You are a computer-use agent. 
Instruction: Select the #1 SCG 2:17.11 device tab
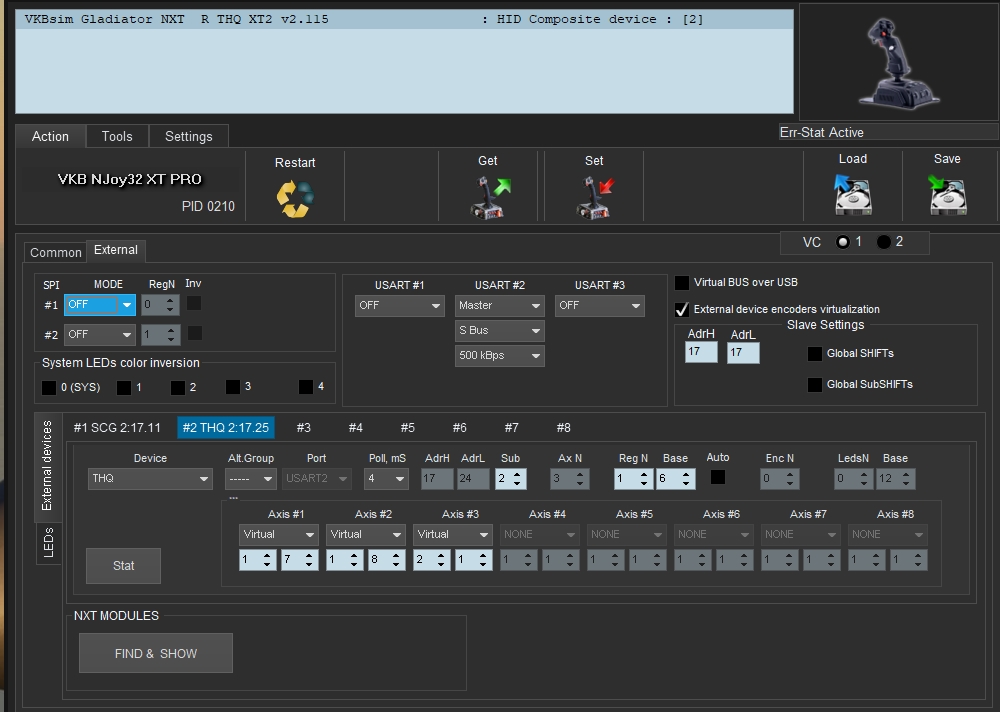tap(117, 428)
